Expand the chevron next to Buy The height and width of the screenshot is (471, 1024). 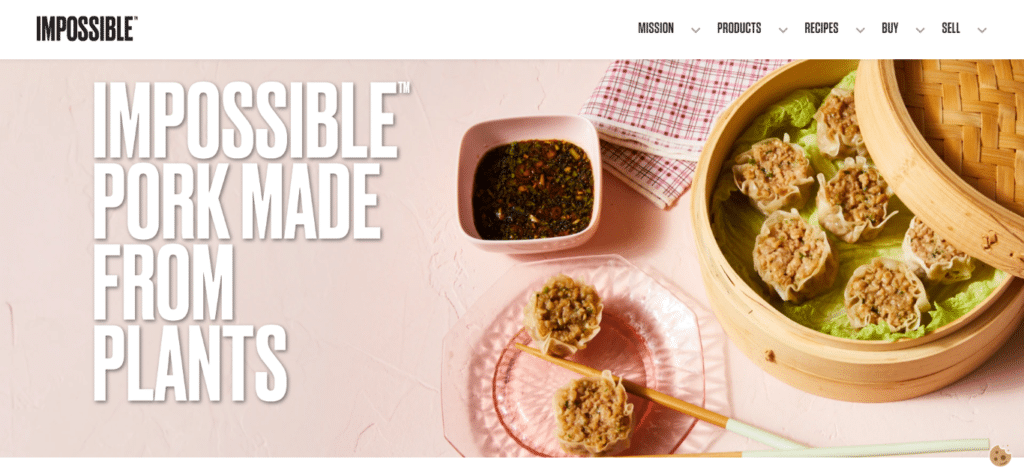point(920,30)
